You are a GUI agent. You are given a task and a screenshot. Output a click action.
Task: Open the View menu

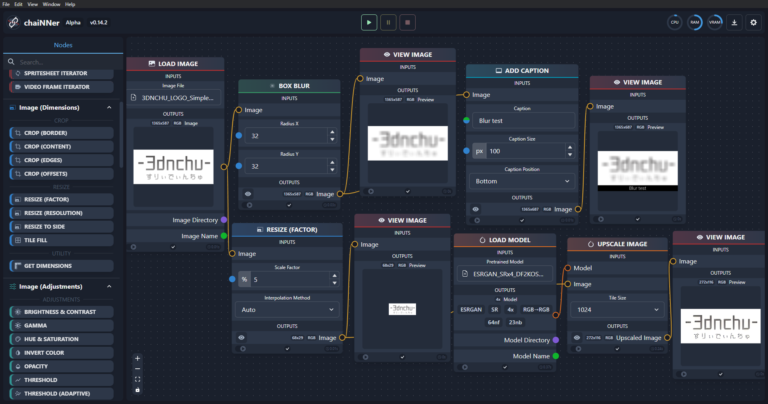click(x=32, y=4)
